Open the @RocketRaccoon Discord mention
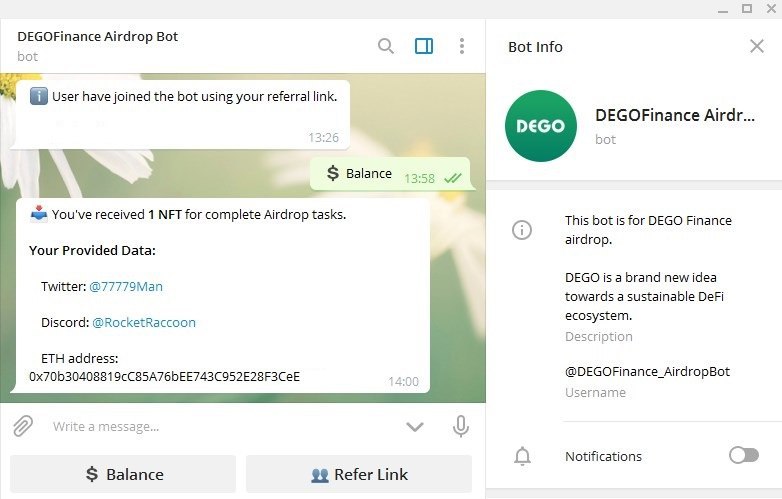The image size is (782, 499). (144, 323)
